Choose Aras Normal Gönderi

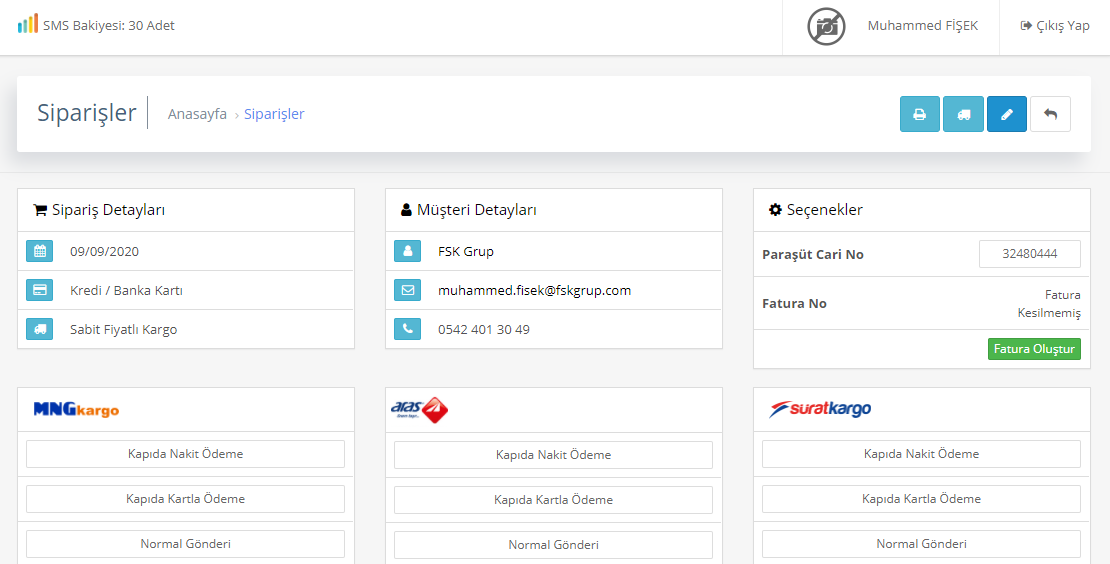click(x=554, y=545)
